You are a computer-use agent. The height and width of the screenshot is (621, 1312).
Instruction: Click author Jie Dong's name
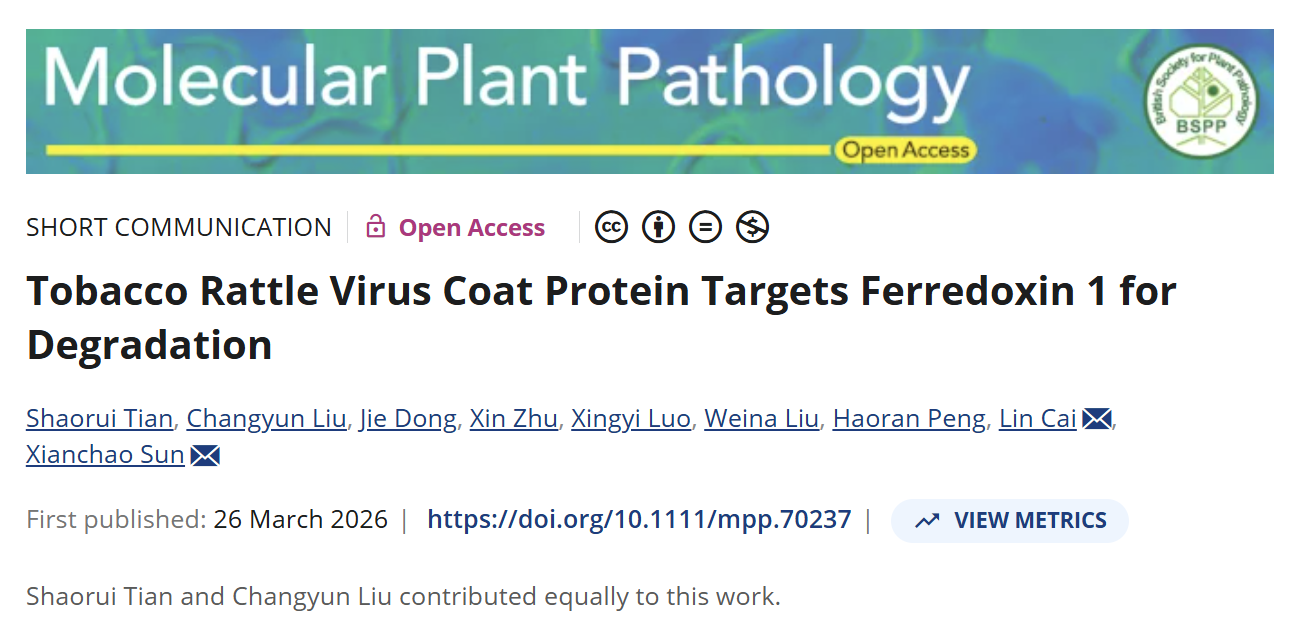(x=408, y=419)
